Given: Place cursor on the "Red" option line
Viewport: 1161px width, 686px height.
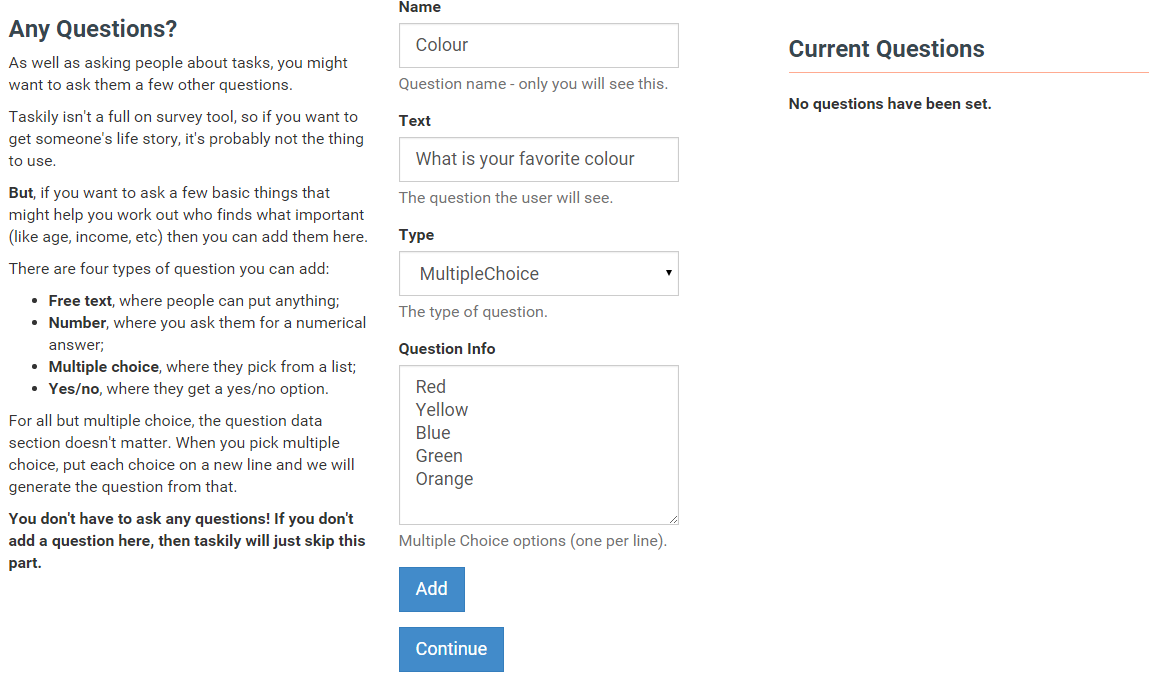Looking at the screenshot, I should click(x=431, y=387).
